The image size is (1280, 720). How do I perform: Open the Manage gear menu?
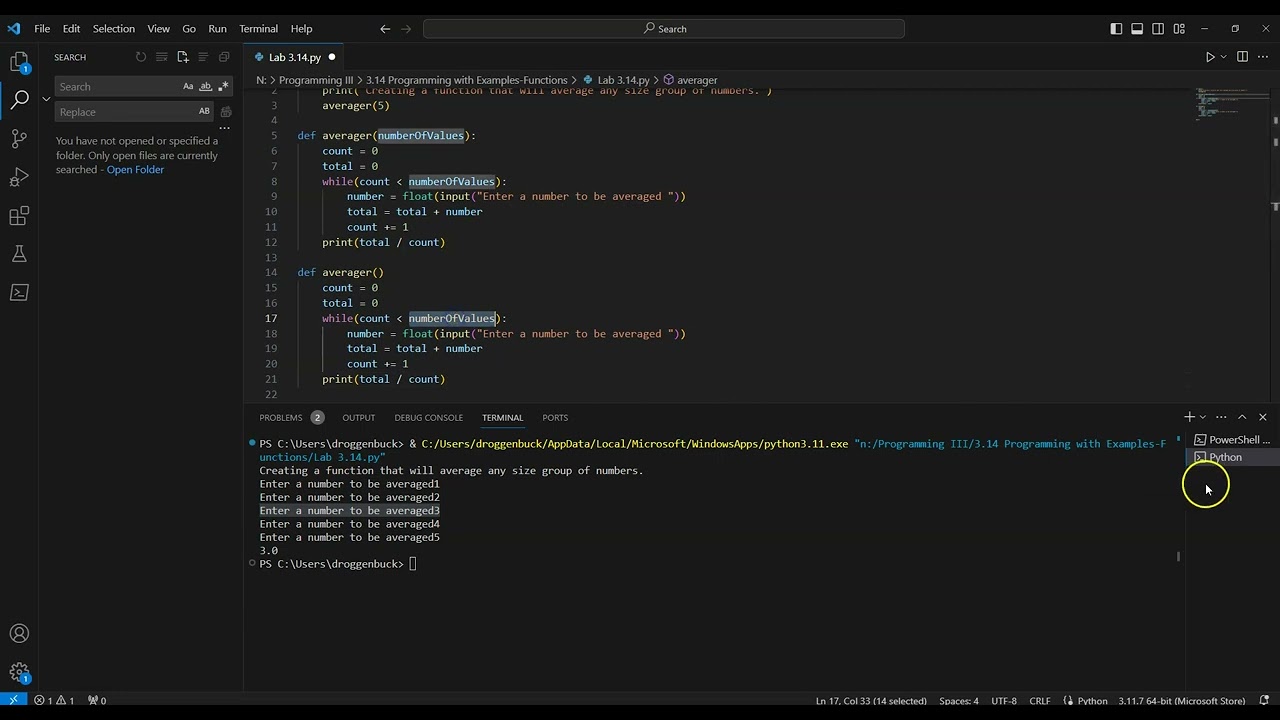tap(19, 673)
